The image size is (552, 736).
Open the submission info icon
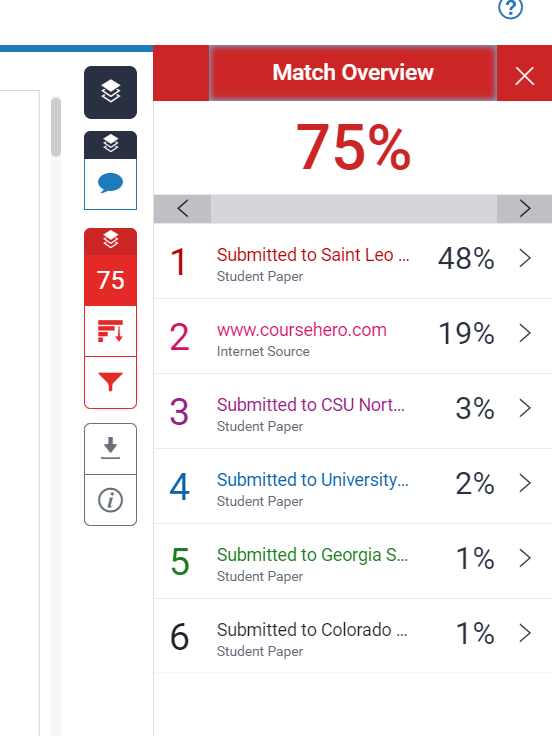tap(110, 500)
